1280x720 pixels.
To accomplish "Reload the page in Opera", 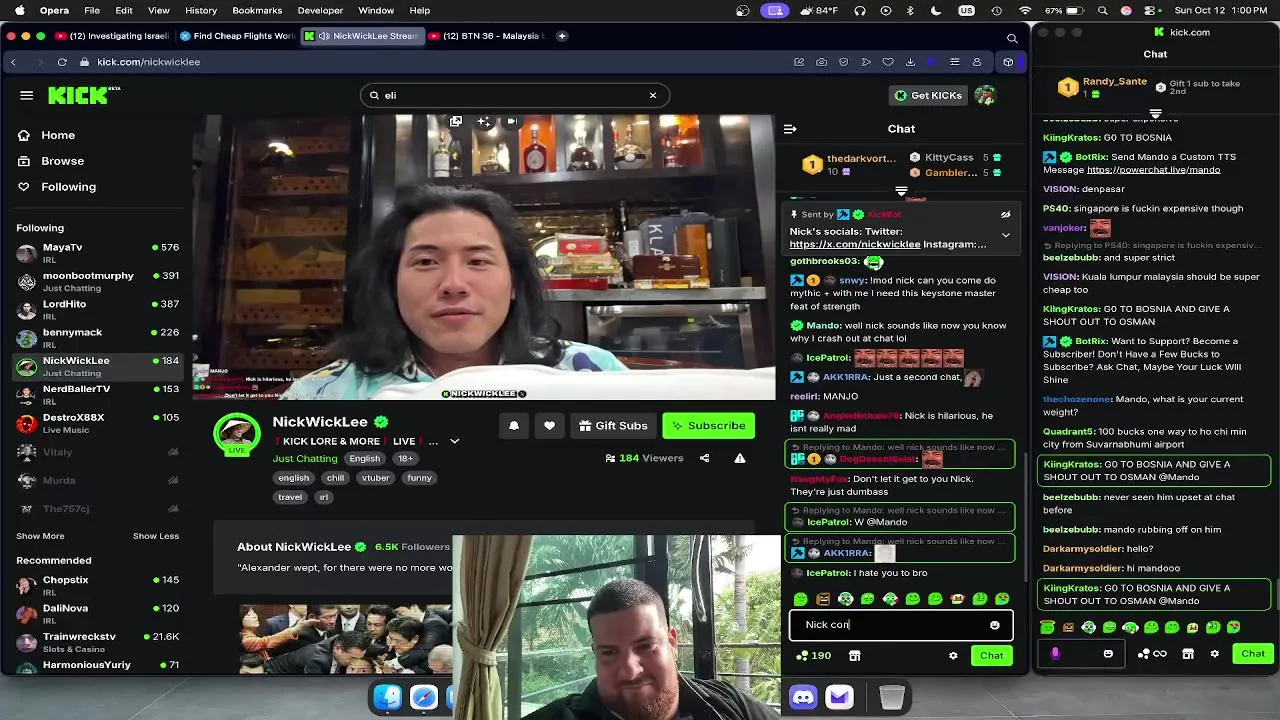I will [x=62, y=62].
